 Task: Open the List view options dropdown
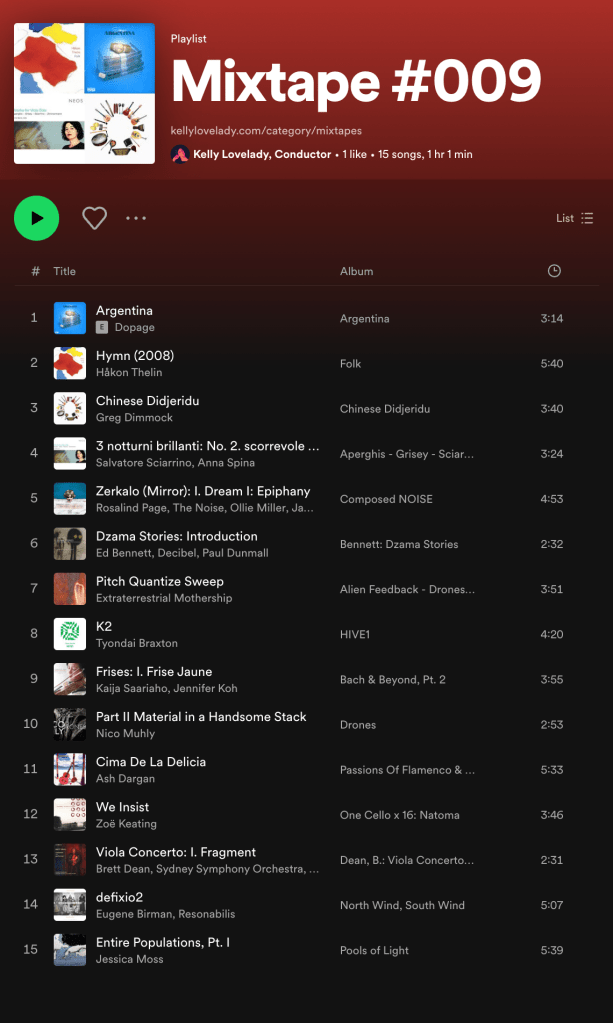(575, 218)
